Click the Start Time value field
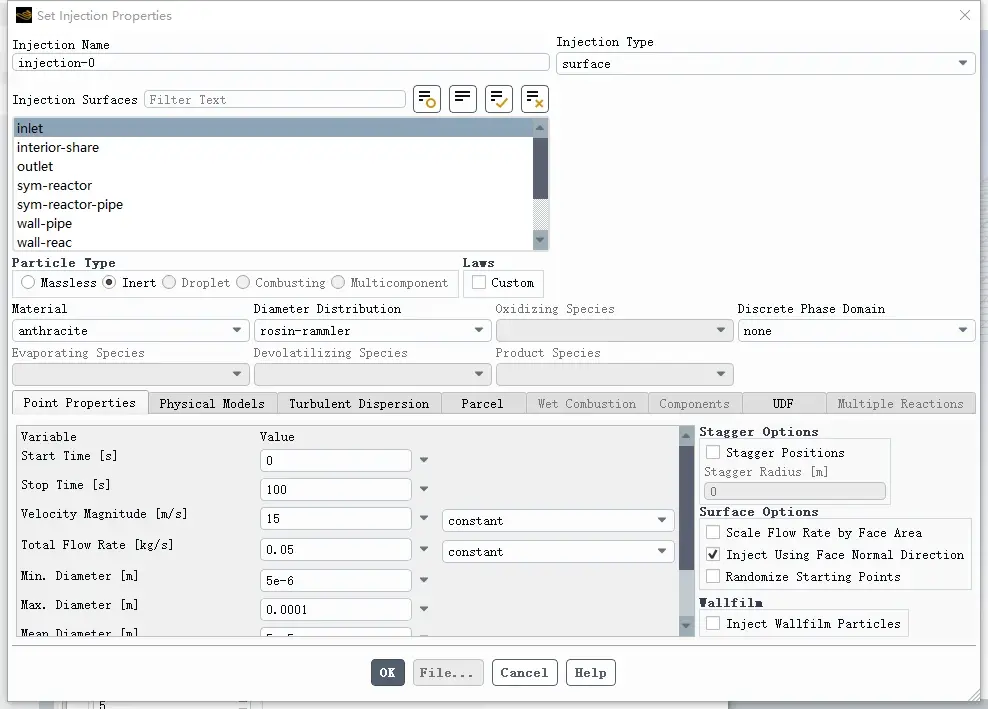The width and height of the screenshot is (988, 709). tap(336, 460)
